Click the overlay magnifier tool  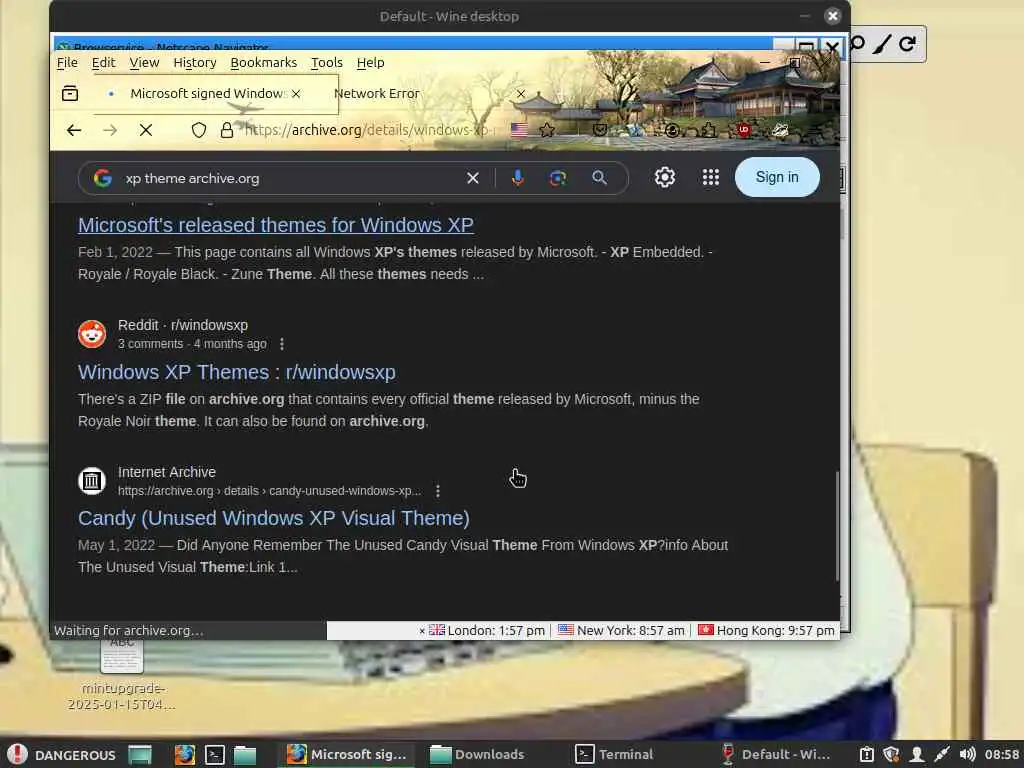point(857,44)
